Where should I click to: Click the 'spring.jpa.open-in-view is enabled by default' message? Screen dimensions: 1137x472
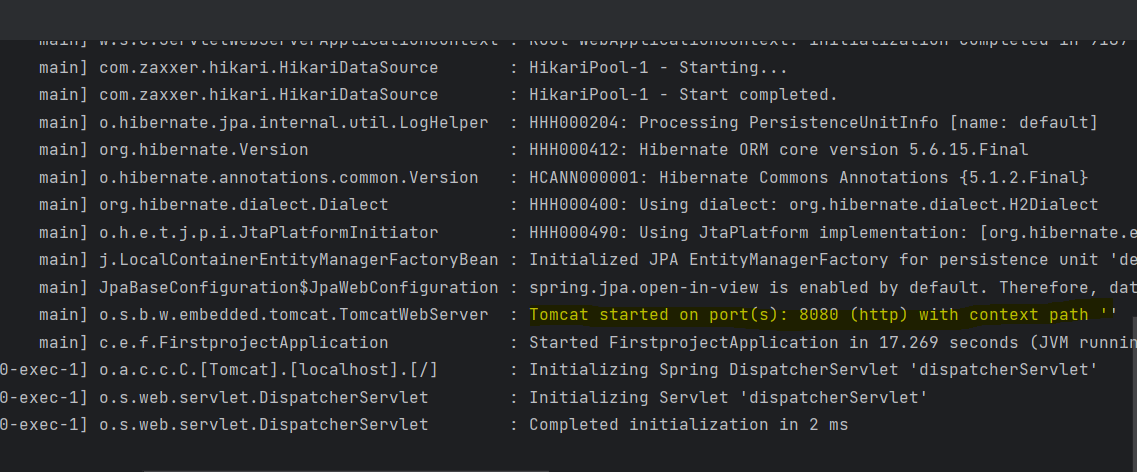[x=833, y=288]
